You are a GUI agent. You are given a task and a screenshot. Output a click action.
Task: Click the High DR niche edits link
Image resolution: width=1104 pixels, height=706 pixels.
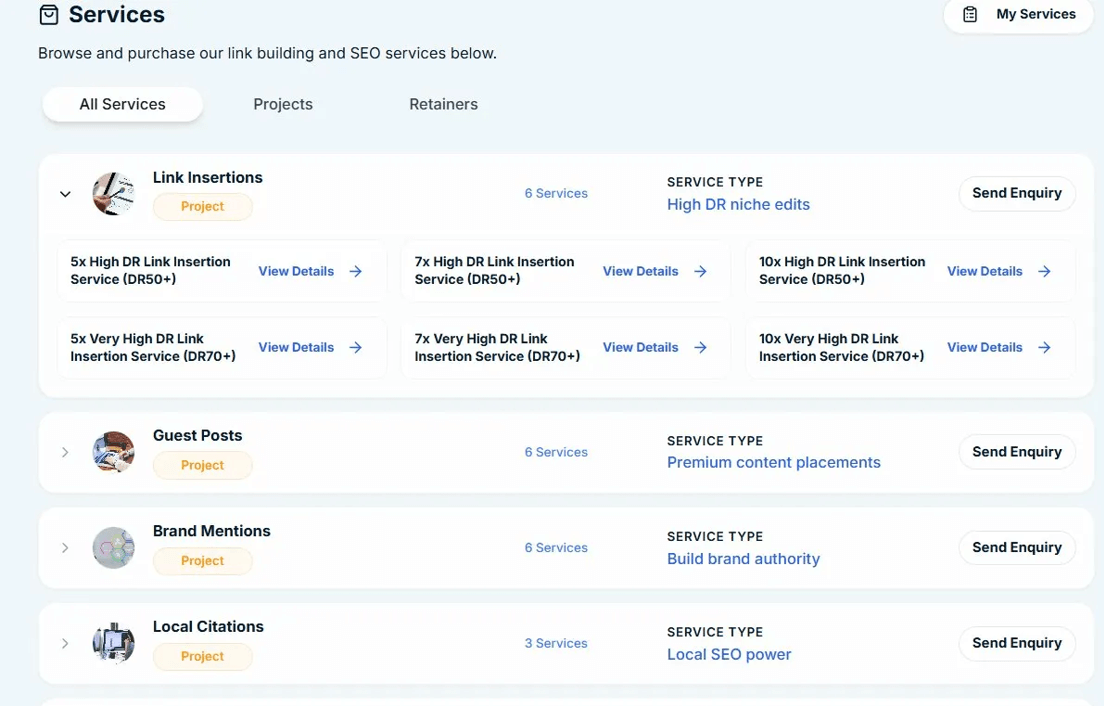[x=738, y=204]
